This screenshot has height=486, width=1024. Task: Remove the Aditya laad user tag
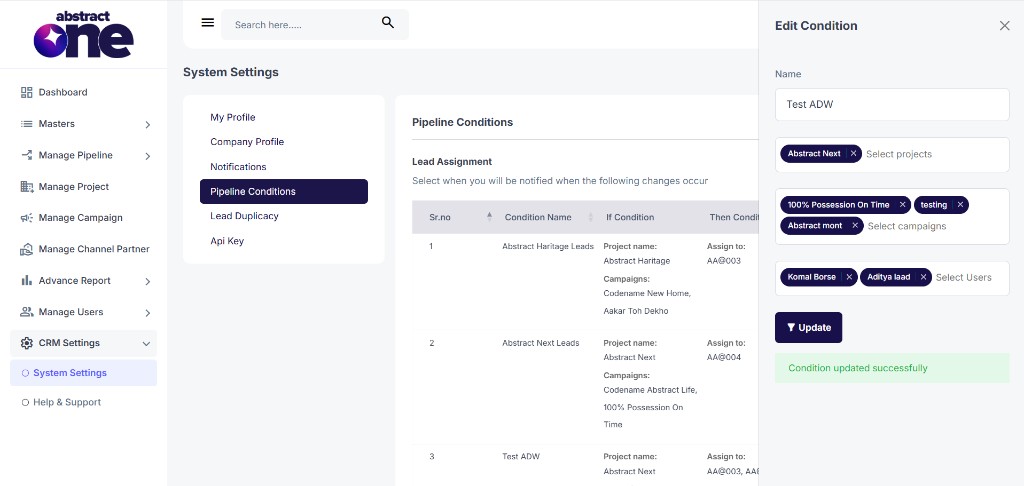(923, 277)
